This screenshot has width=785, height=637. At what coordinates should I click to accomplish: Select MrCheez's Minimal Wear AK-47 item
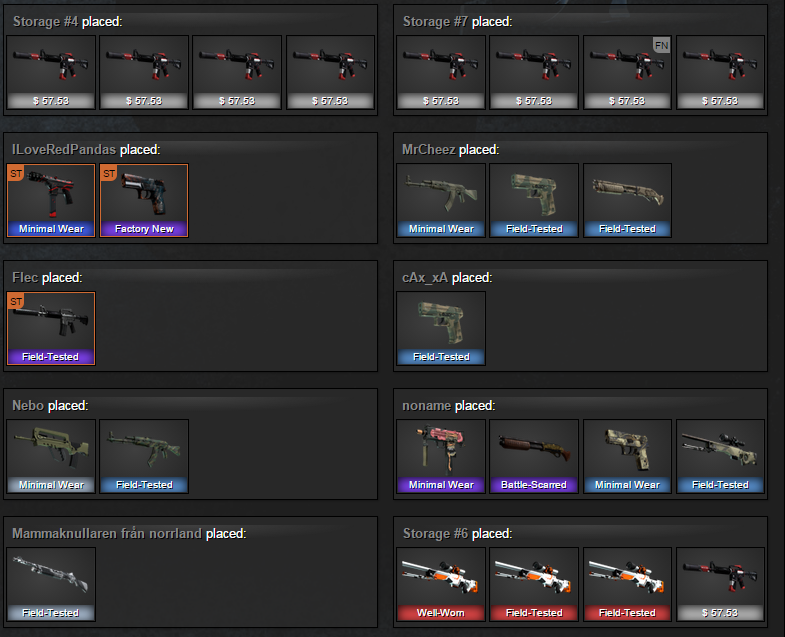(x=441, y=200)
